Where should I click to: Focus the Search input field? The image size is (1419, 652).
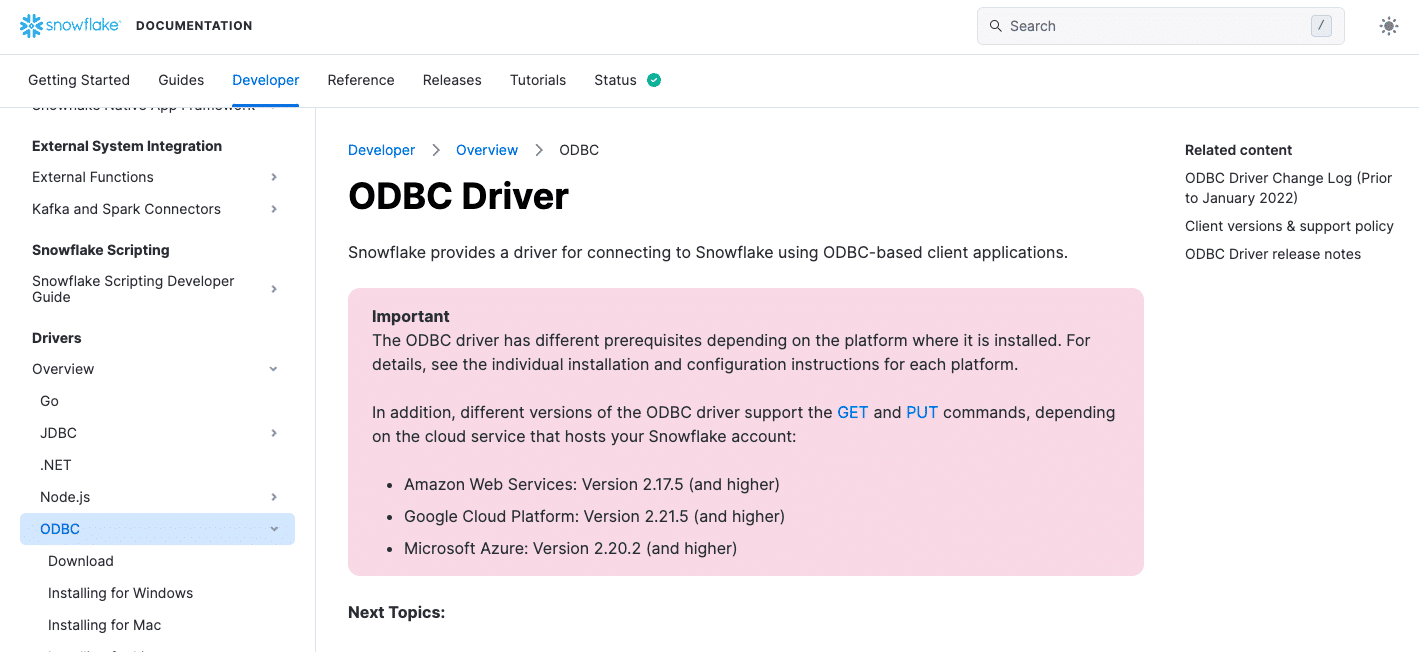coord(1160,26)
